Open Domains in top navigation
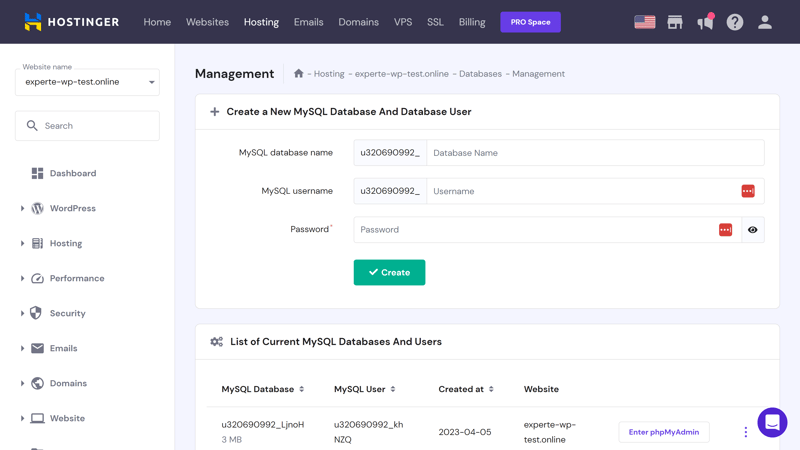The image size is (800, 450). (x=359, y=22)
